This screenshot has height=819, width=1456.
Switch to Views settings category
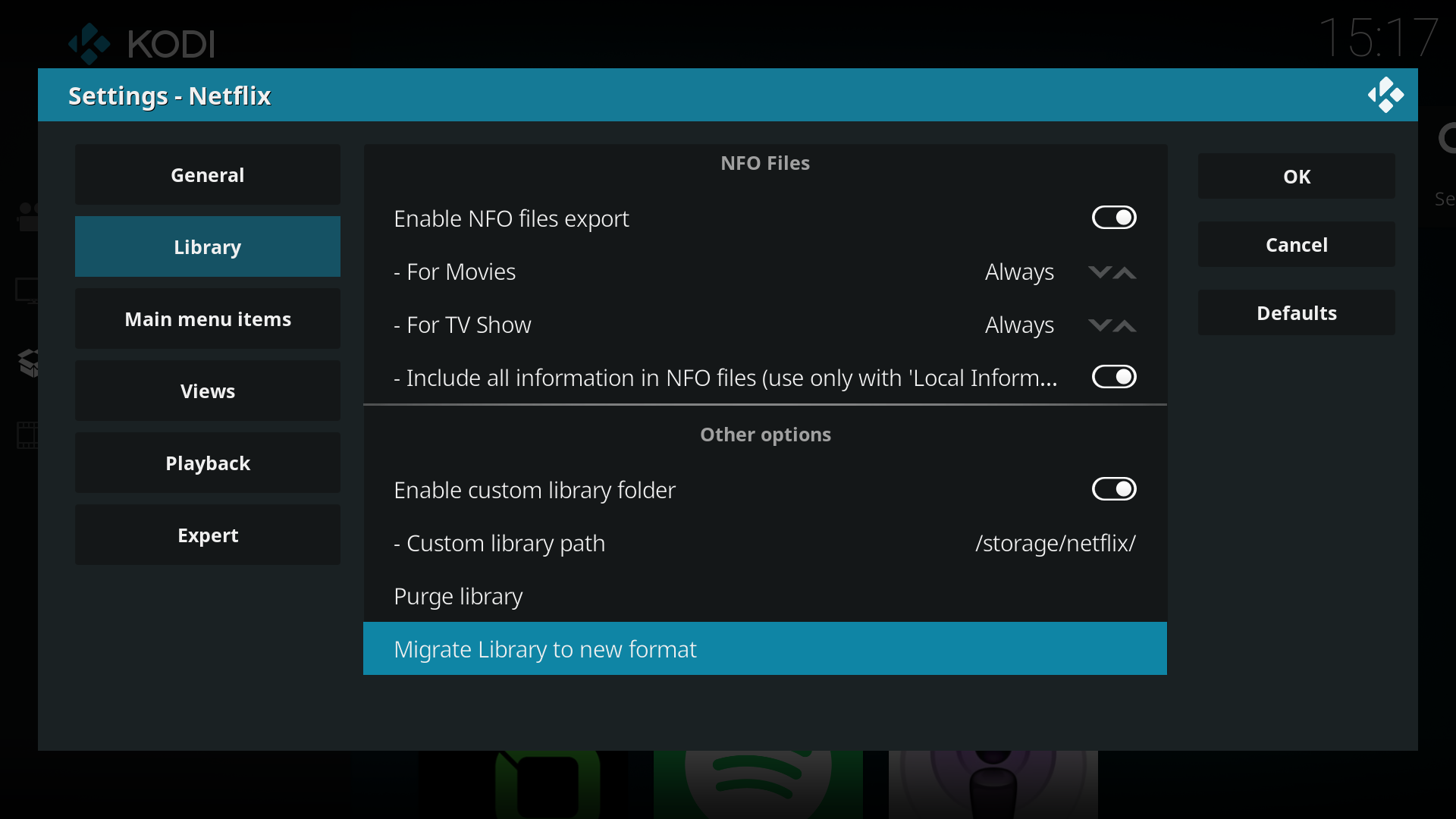(x=208, y=391)
